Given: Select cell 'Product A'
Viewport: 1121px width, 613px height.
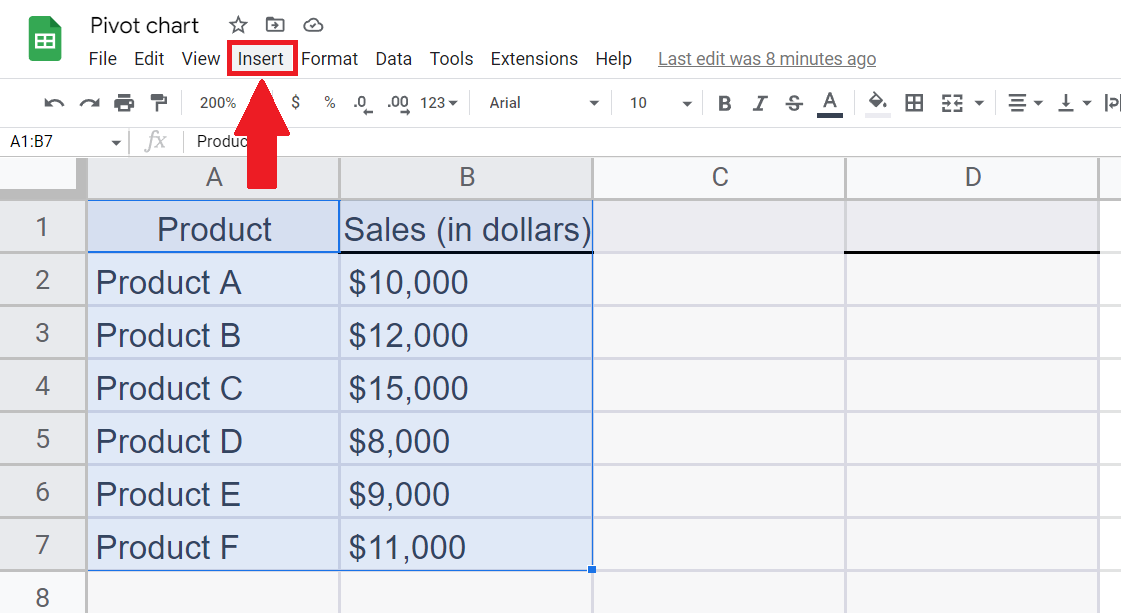Looking at the screenshot, I should [x=213, y=280].
